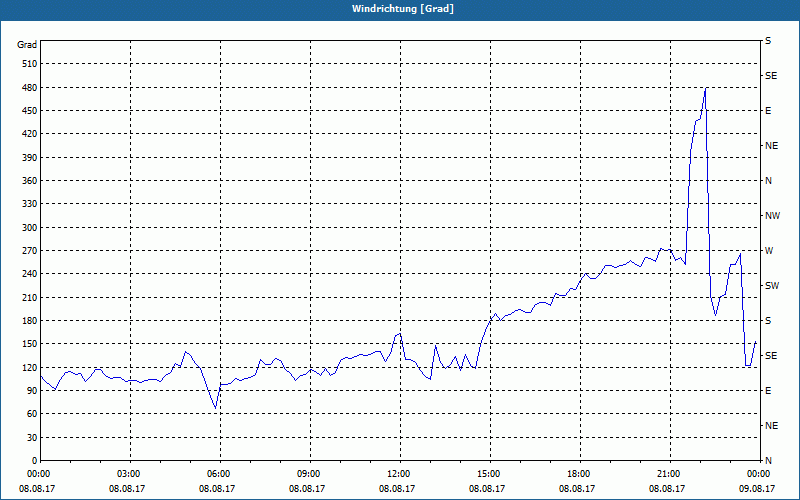Click the 300 y-axis value

(29, 228)
